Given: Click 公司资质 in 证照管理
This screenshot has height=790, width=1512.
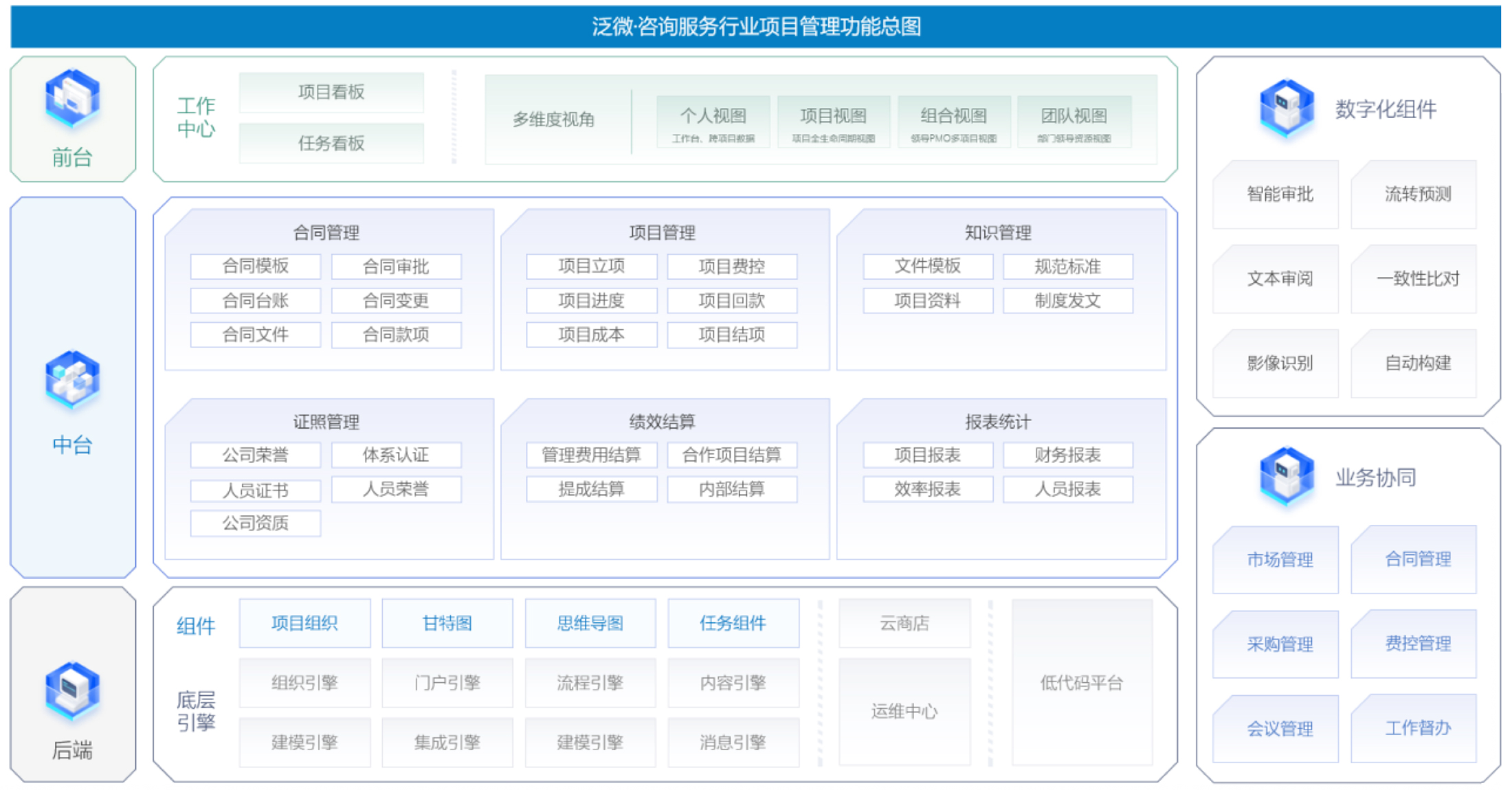Looking at the screenshot, I should [255, 523].
